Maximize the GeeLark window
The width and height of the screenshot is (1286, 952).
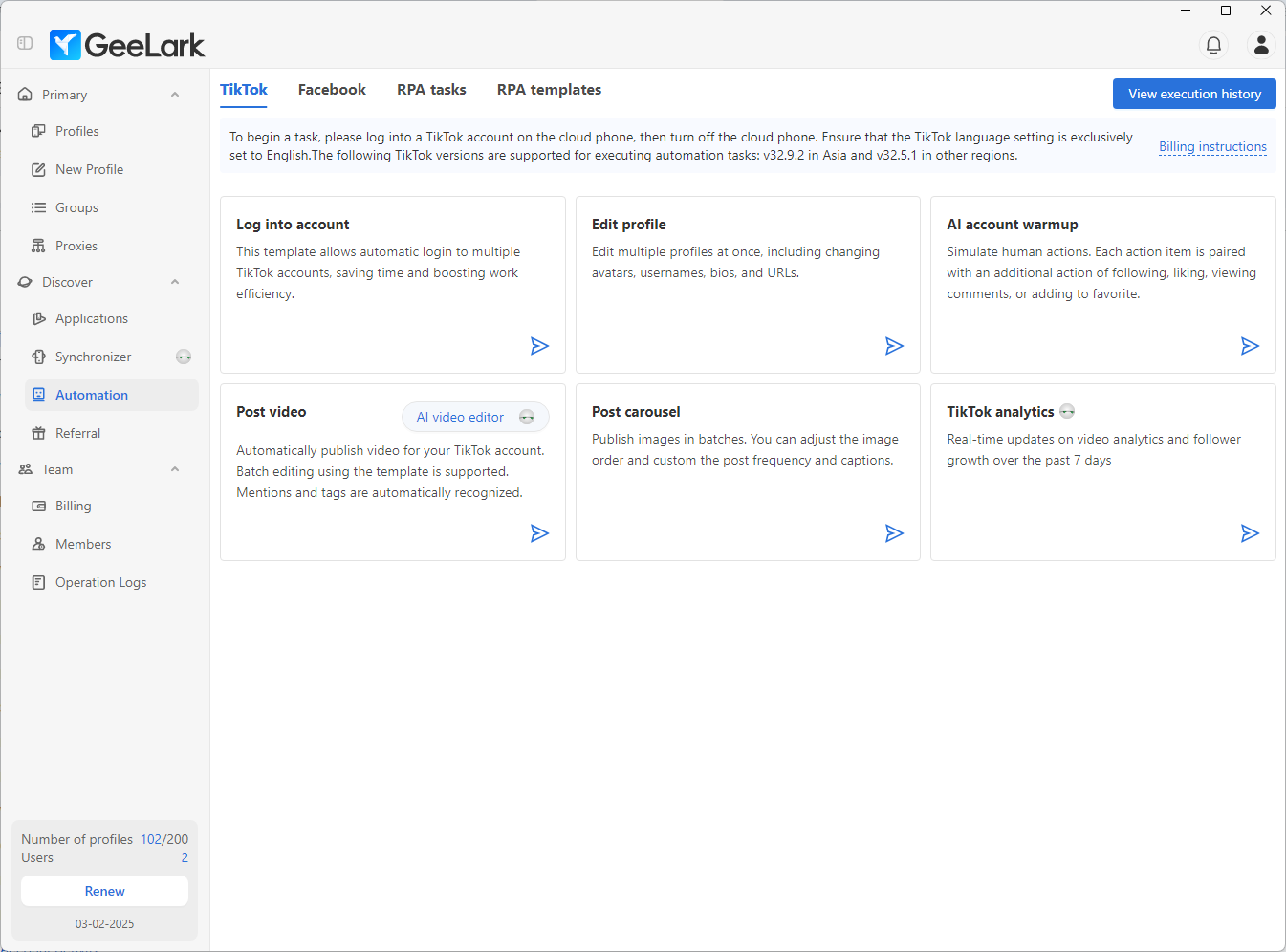click(1226, 11)
